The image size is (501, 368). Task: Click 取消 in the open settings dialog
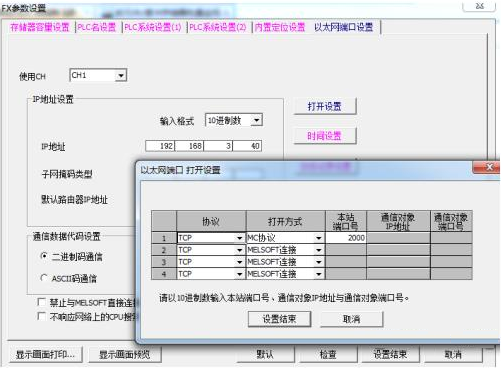[x=352, y=319]
